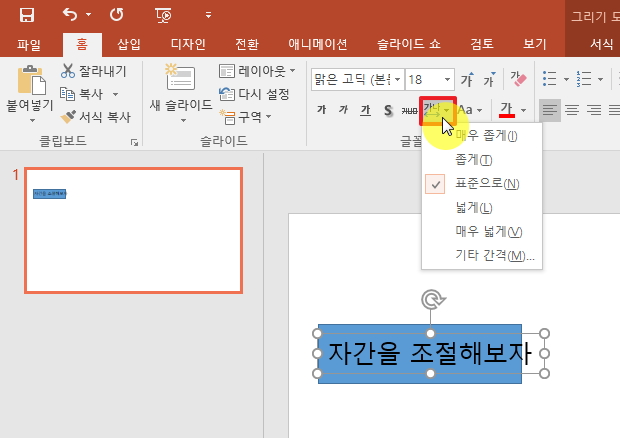Switch to the 보기 tab
The image size is (620, 438).
click(535, 44)
